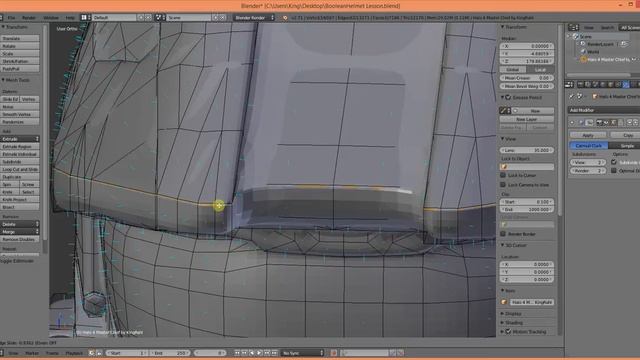The height and width of the screenshot is (360, 640).
Task: Open the Help menu
Action: point(70,18)
